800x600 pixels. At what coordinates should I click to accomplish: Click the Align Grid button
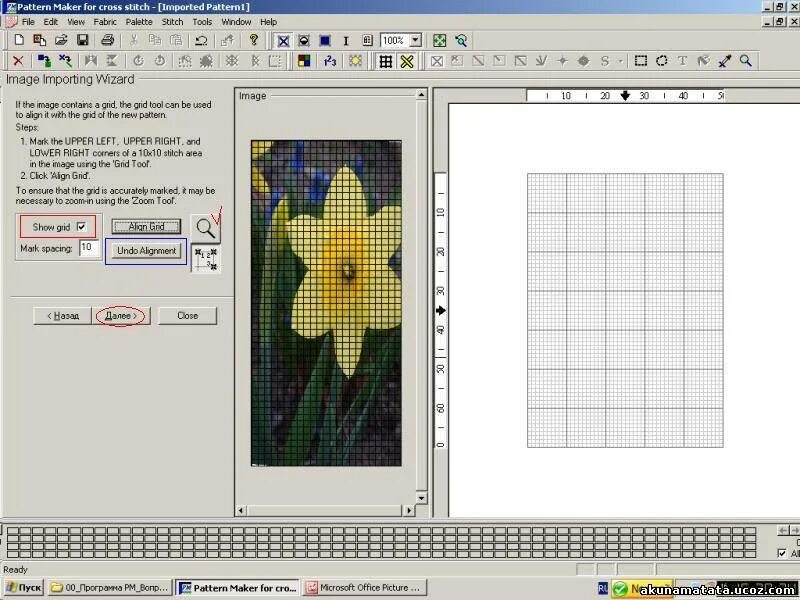(146, 227)
